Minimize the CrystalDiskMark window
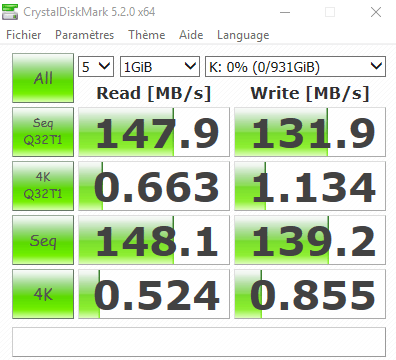The height and width of the screenshot is (360, 396). point(285,12)
